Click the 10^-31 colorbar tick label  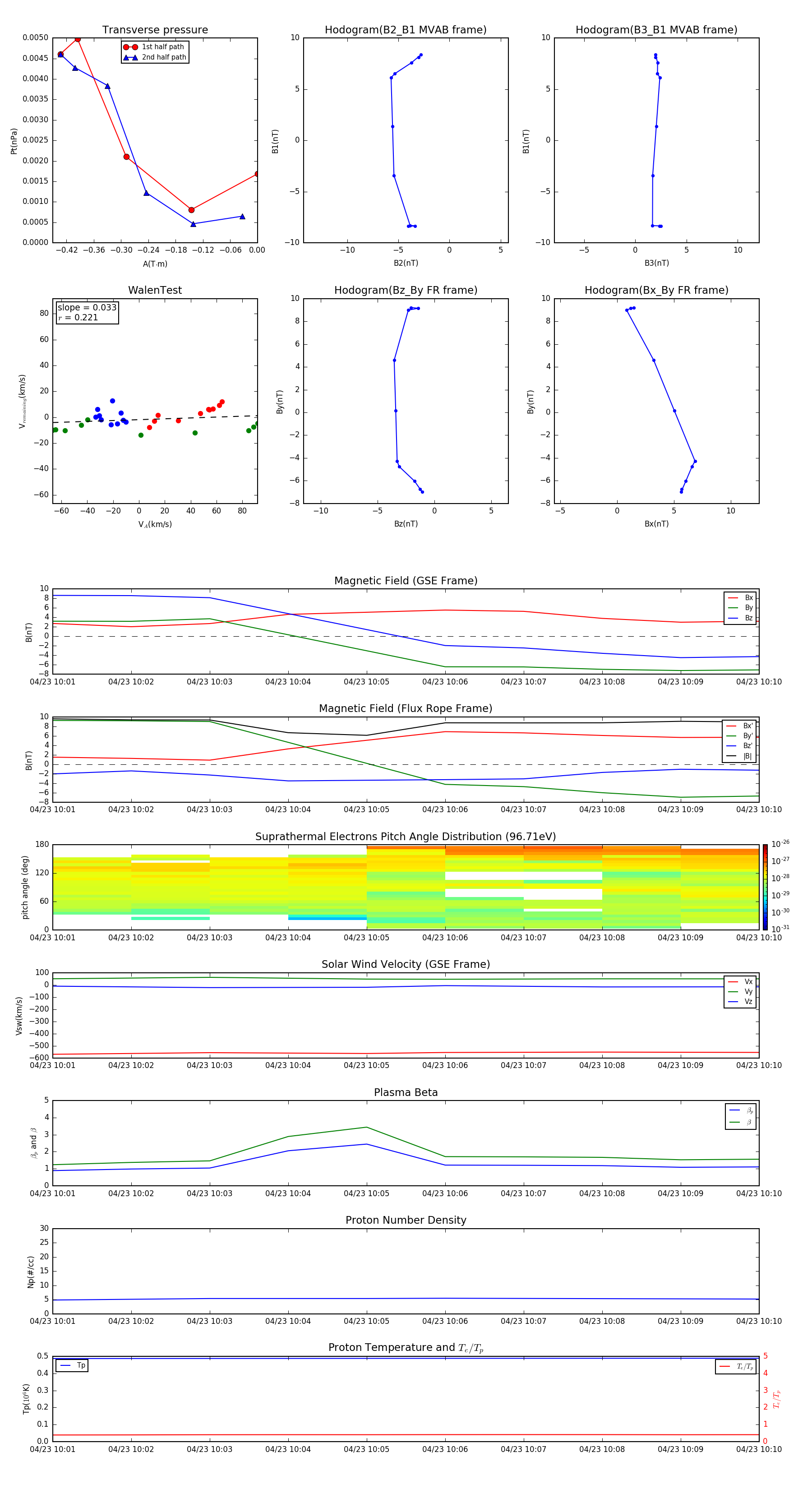(x=780, y=929)
